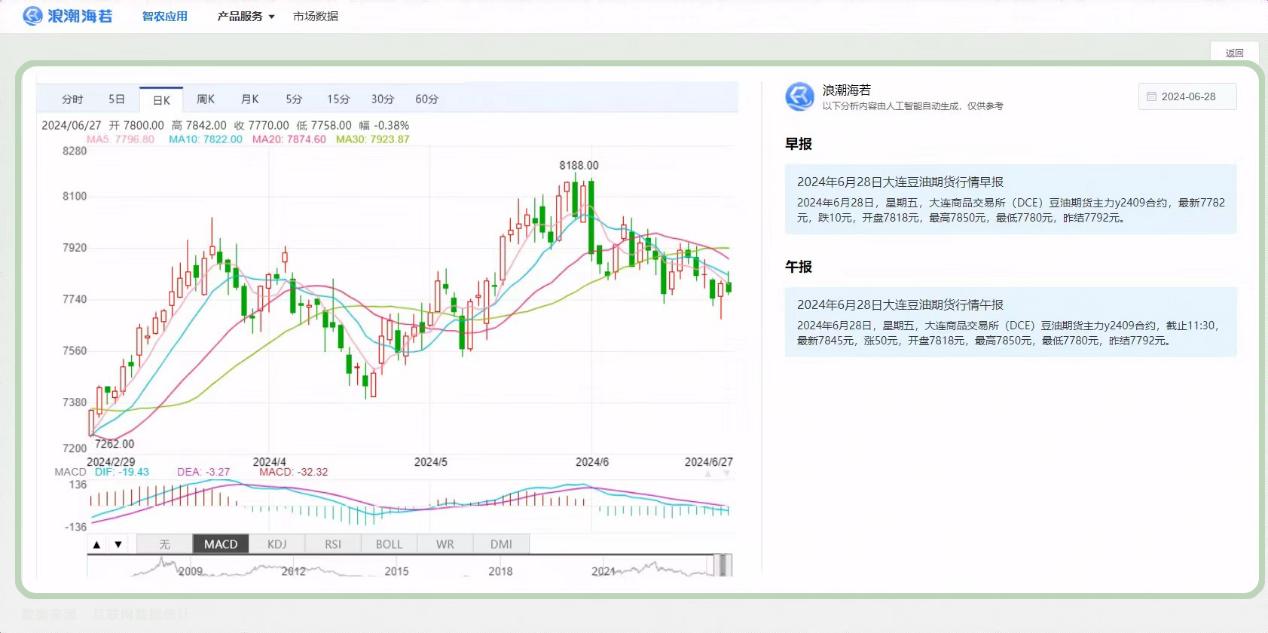
Task: Open the 市场数据 navigation item
Action: (x=315, y=16)
